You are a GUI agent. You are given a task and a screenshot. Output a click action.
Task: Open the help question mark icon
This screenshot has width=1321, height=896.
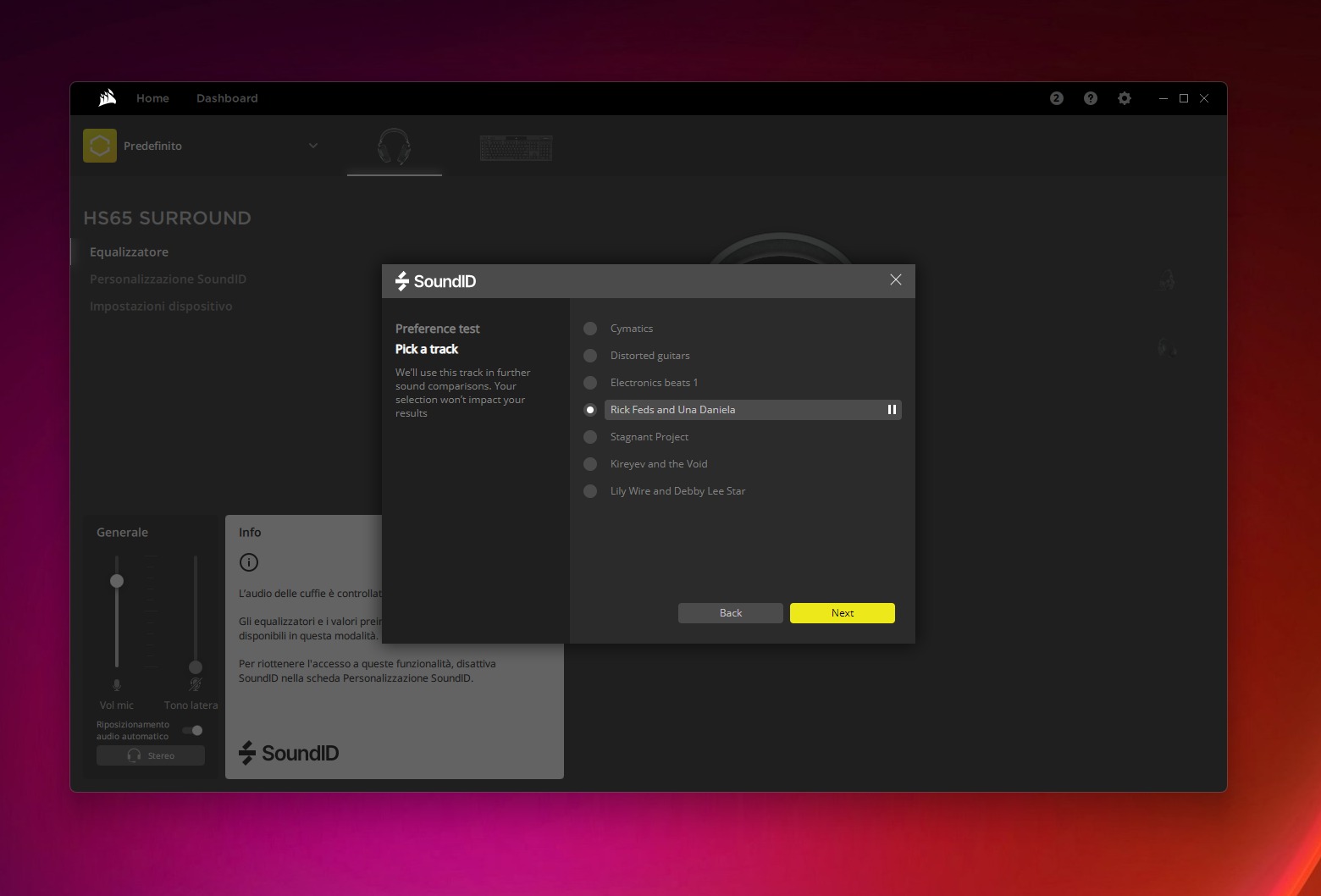click(1091, 98)
